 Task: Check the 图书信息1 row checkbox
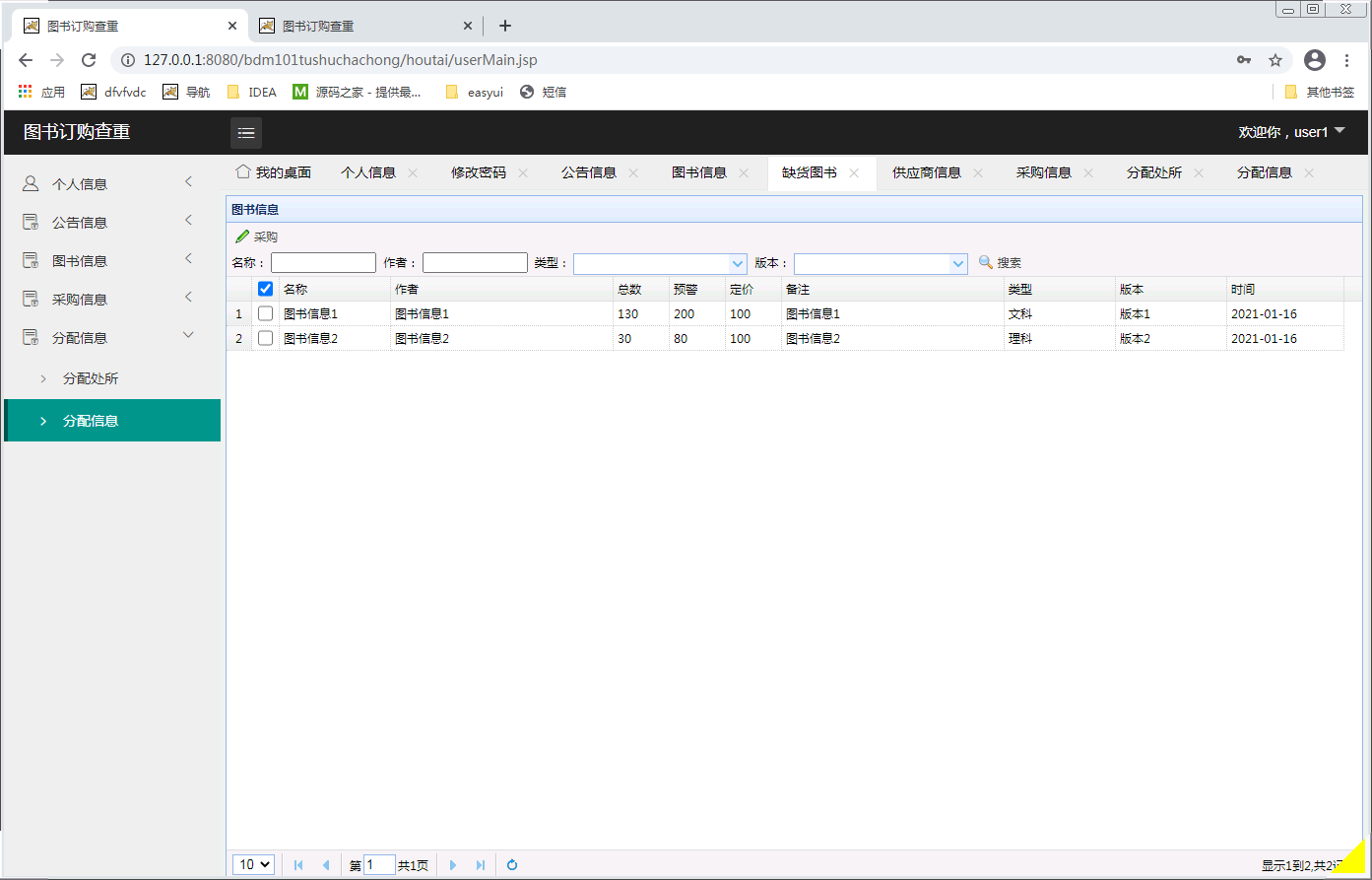(265, 313)
